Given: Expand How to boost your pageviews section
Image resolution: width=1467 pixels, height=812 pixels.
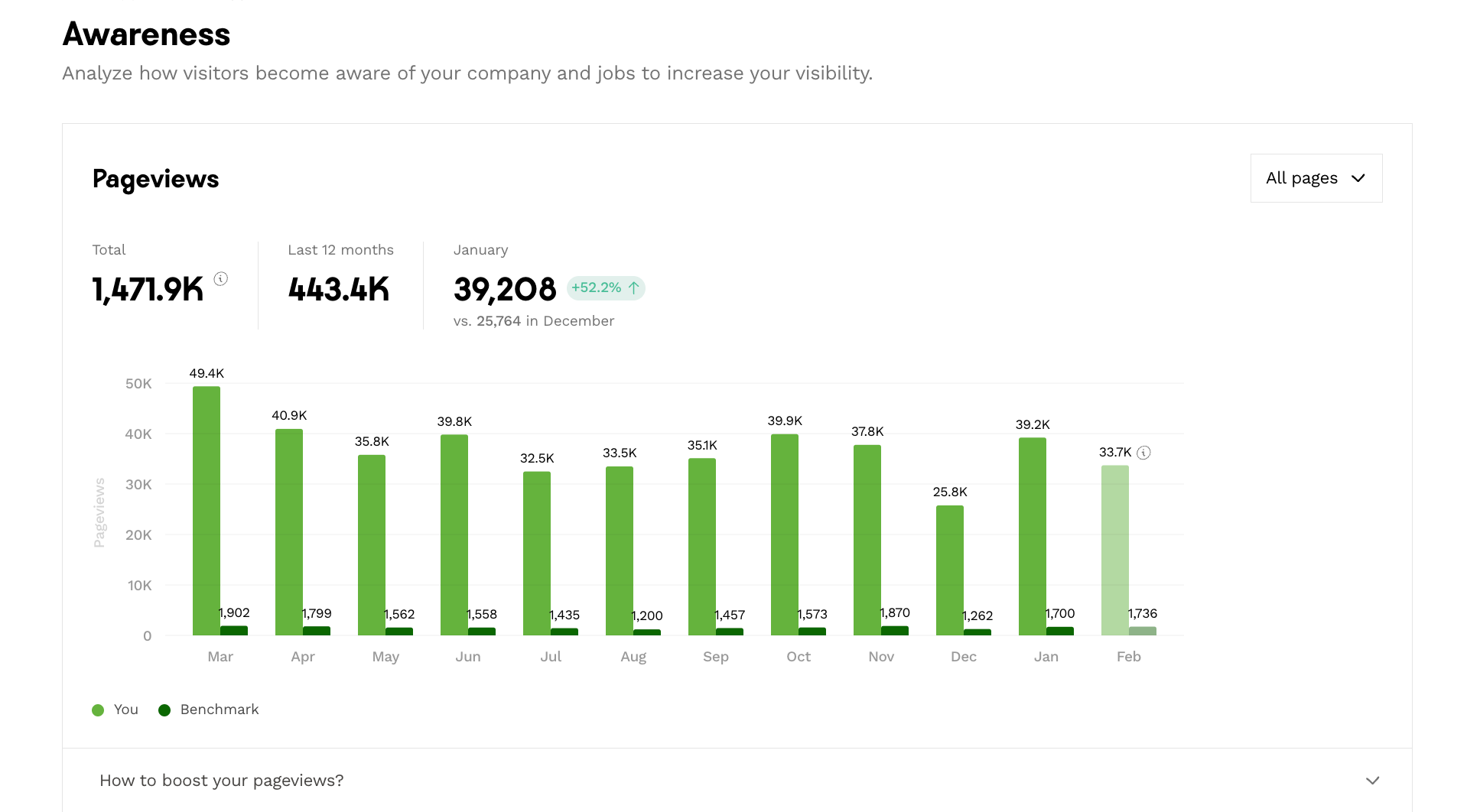Looking at the screenshot, I should 222,781.
